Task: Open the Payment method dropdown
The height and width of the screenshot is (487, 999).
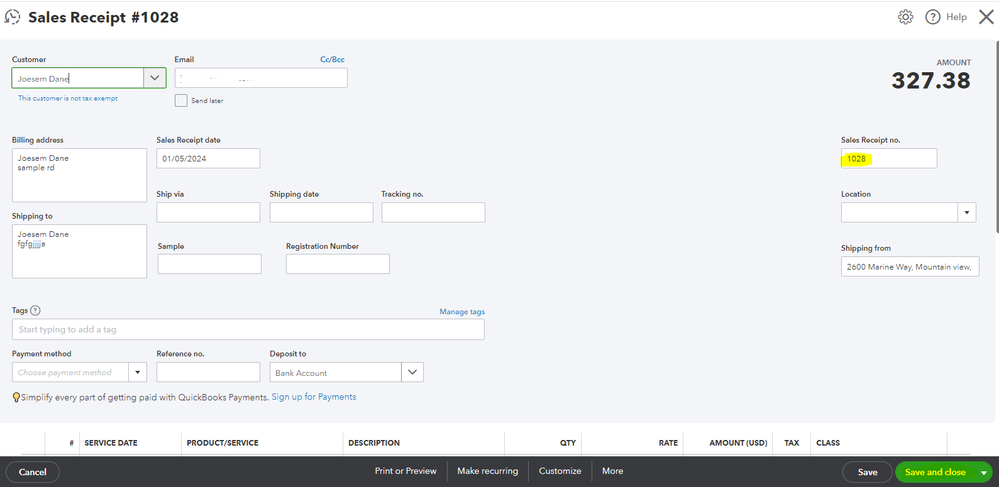Action: (137, 372)
